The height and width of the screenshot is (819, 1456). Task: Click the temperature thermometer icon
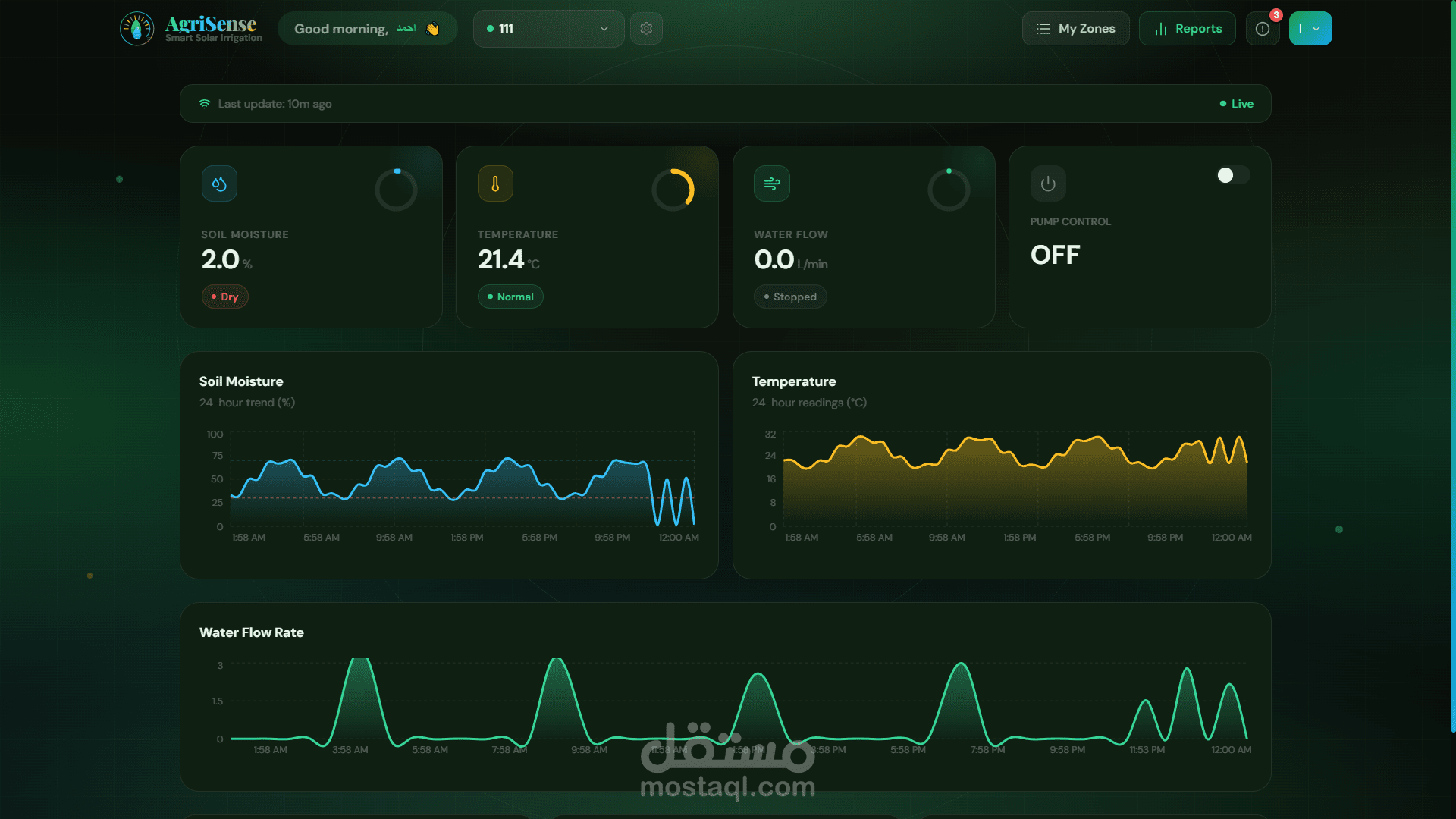tap(495, 184)
